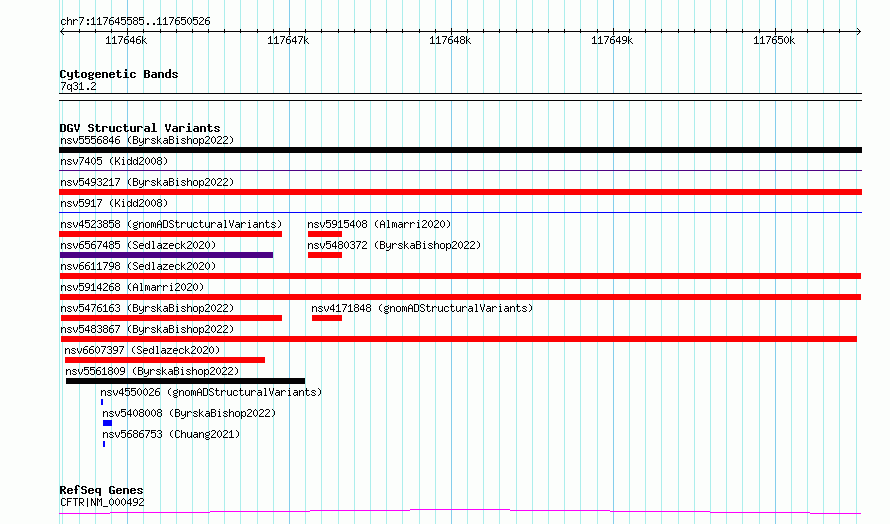This screenshot has width=890, height=524.
Task: Click the RefSeq Genes track title
Action: [x=101, y=490]
